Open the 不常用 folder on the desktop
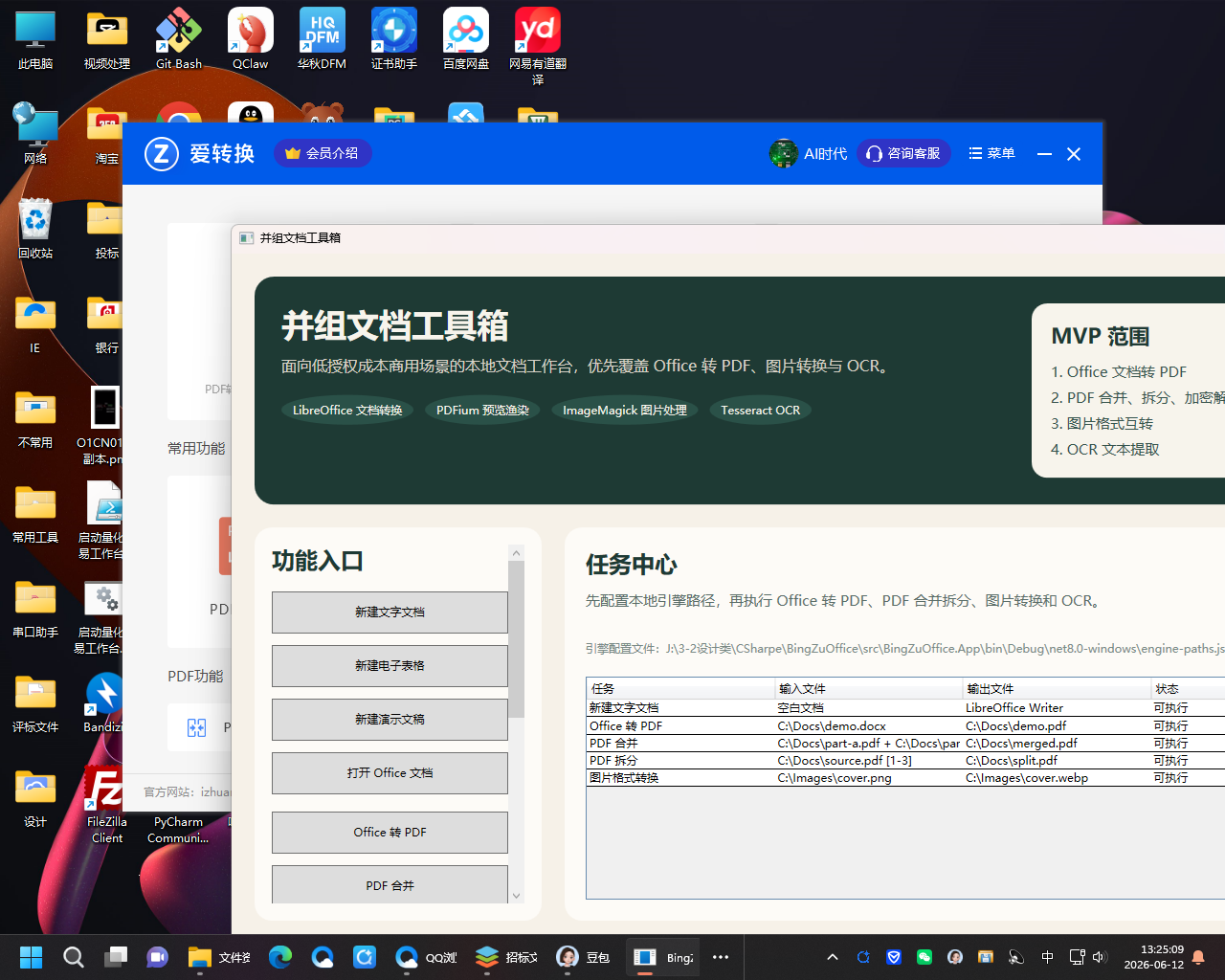 click(35, 418)
